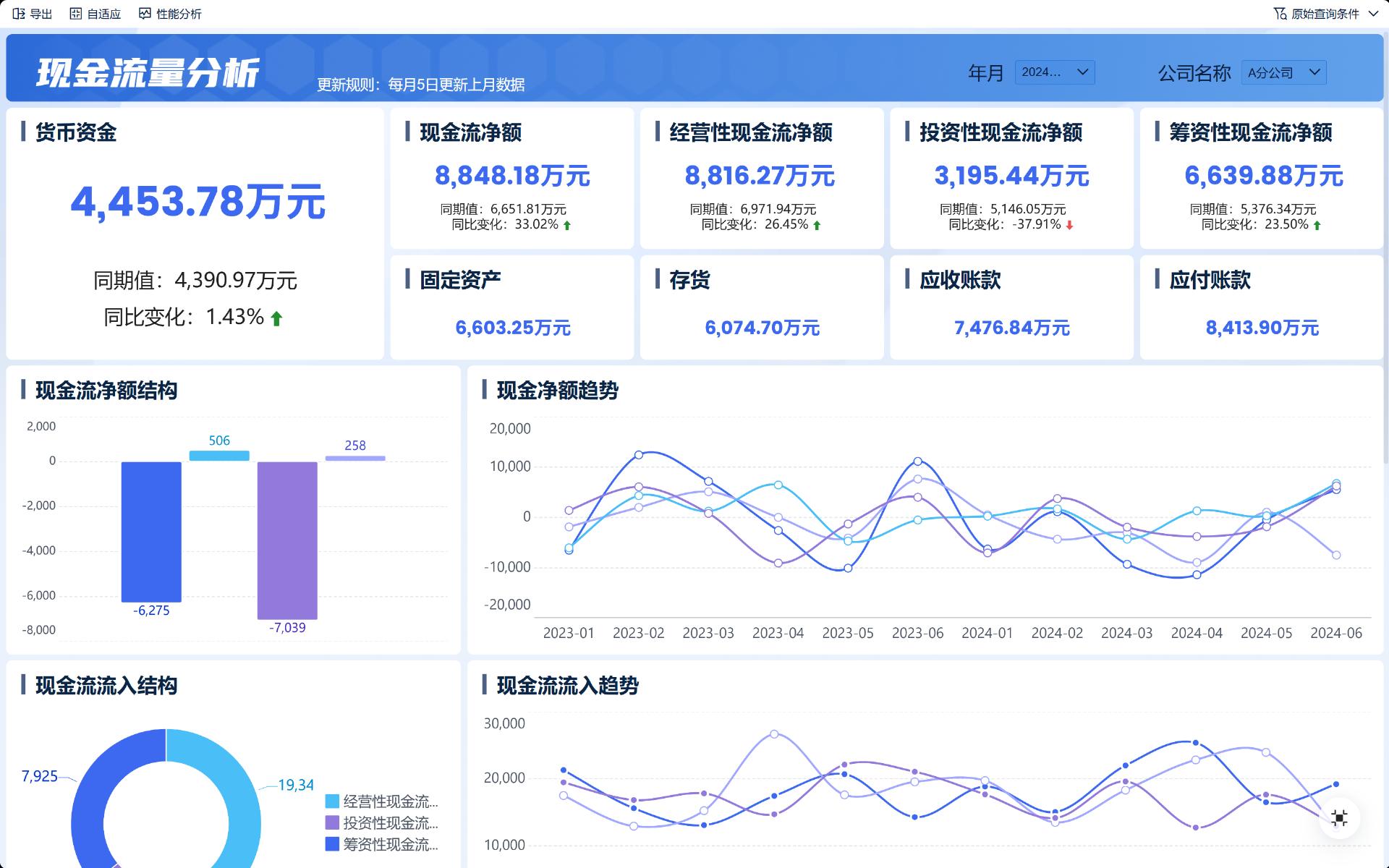The width and height of the screenshot is (1389, 868).
Task: Click the 应收账款 card value
Action: (1011, 328)
